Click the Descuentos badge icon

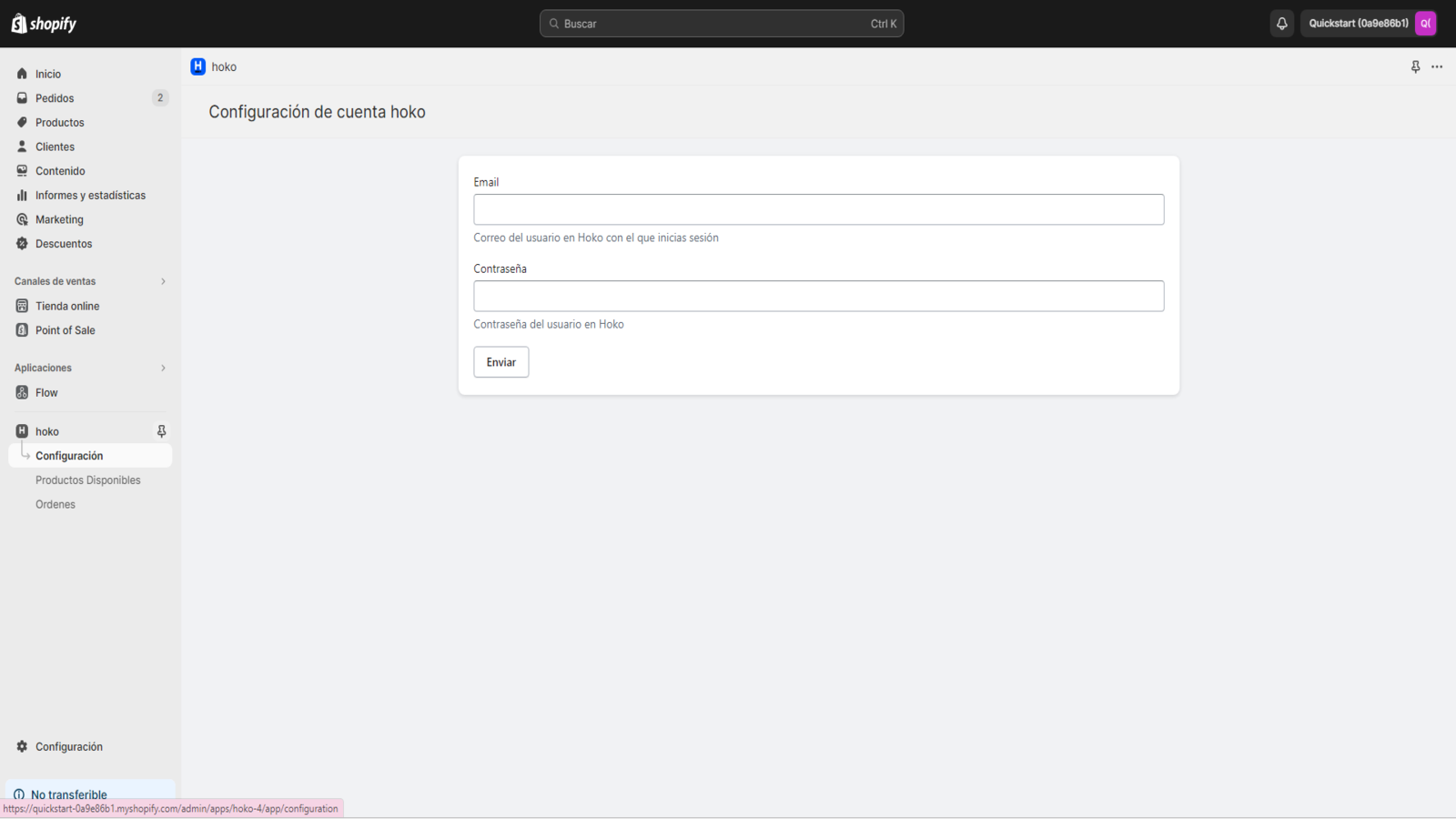coord(22,244)
